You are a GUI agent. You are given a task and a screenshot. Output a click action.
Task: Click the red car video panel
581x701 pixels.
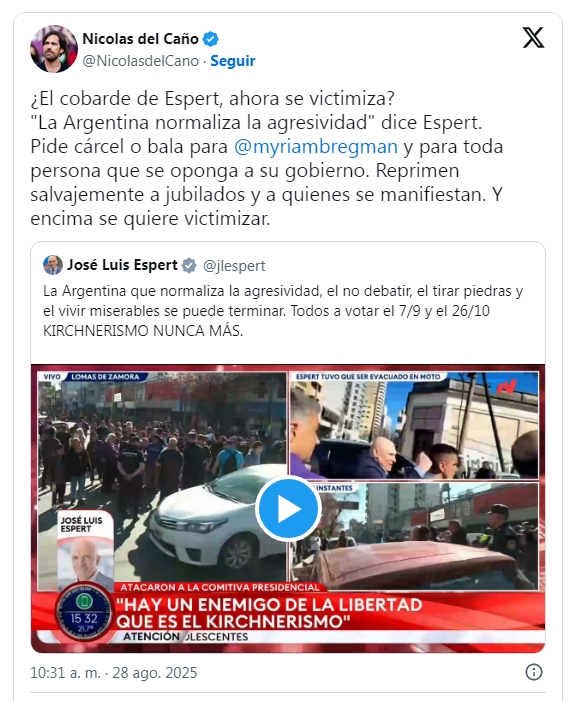click(414, 536)
